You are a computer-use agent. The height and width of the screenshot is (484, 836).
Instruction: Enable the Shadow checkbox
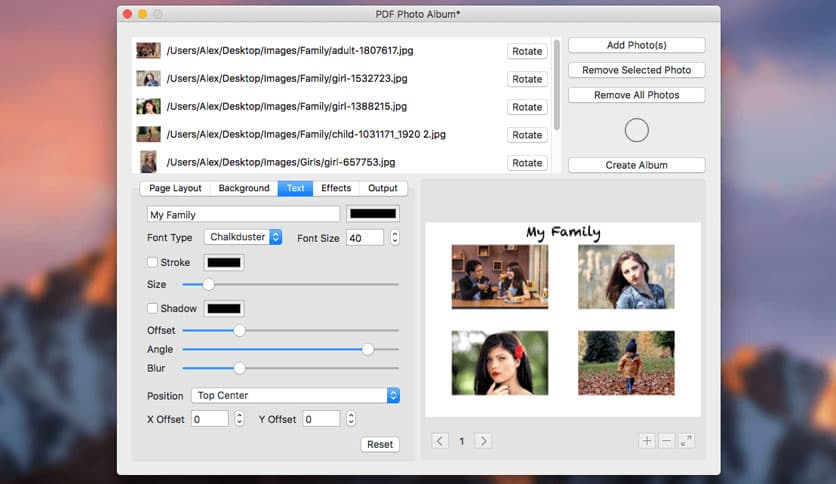pos(153,309)
